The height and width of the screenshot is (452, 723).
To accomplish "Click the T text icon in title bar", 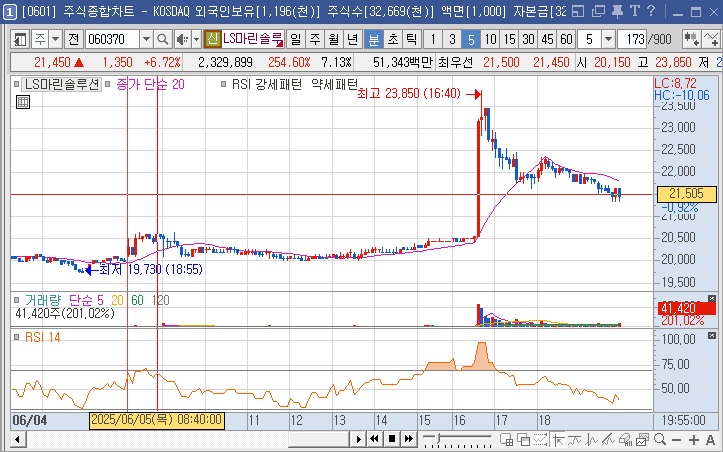I will click(634, 11).
